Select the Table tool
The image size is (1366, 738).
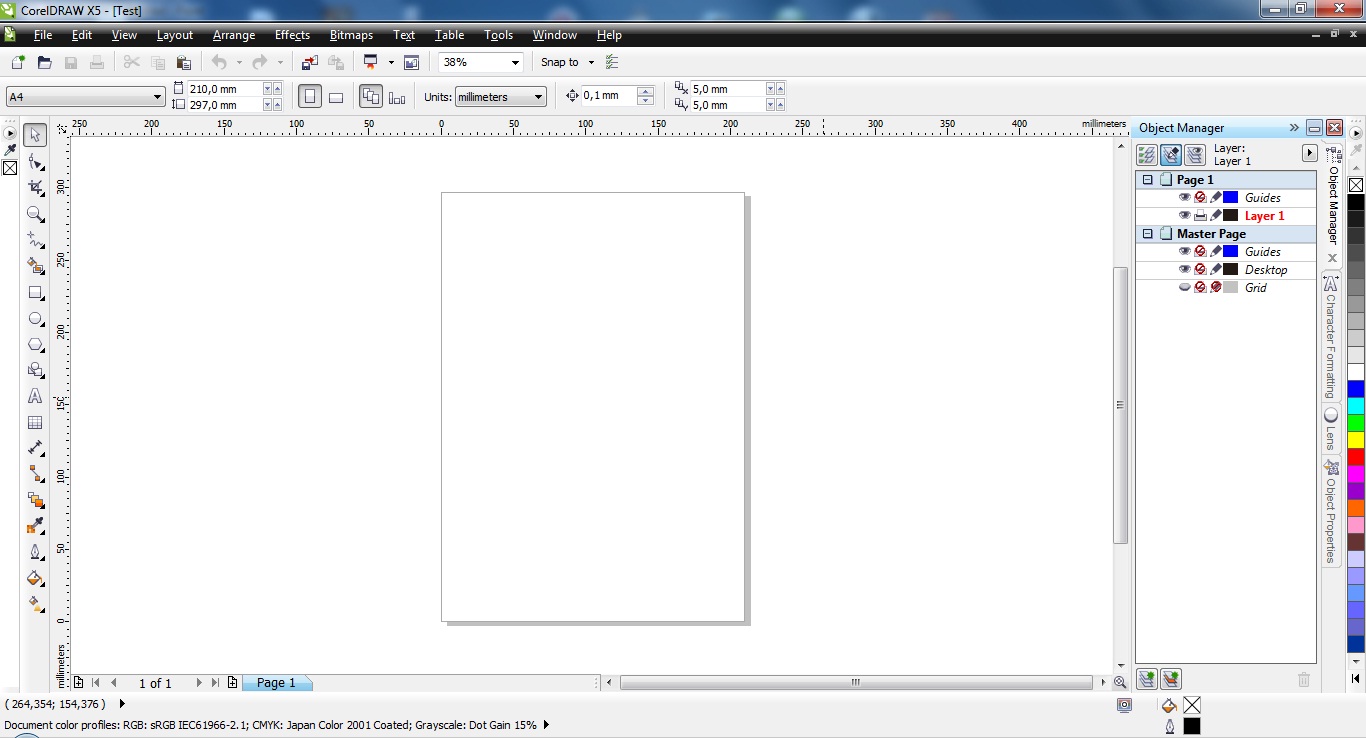(x=36, y=423)
